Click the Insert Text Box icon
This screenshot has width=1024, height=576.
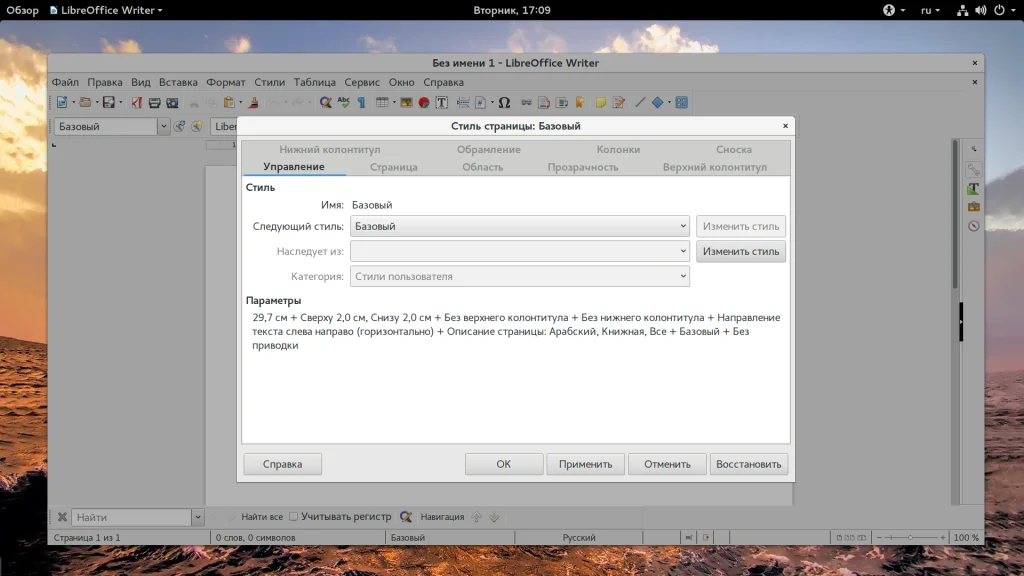(x=441, y=102)
